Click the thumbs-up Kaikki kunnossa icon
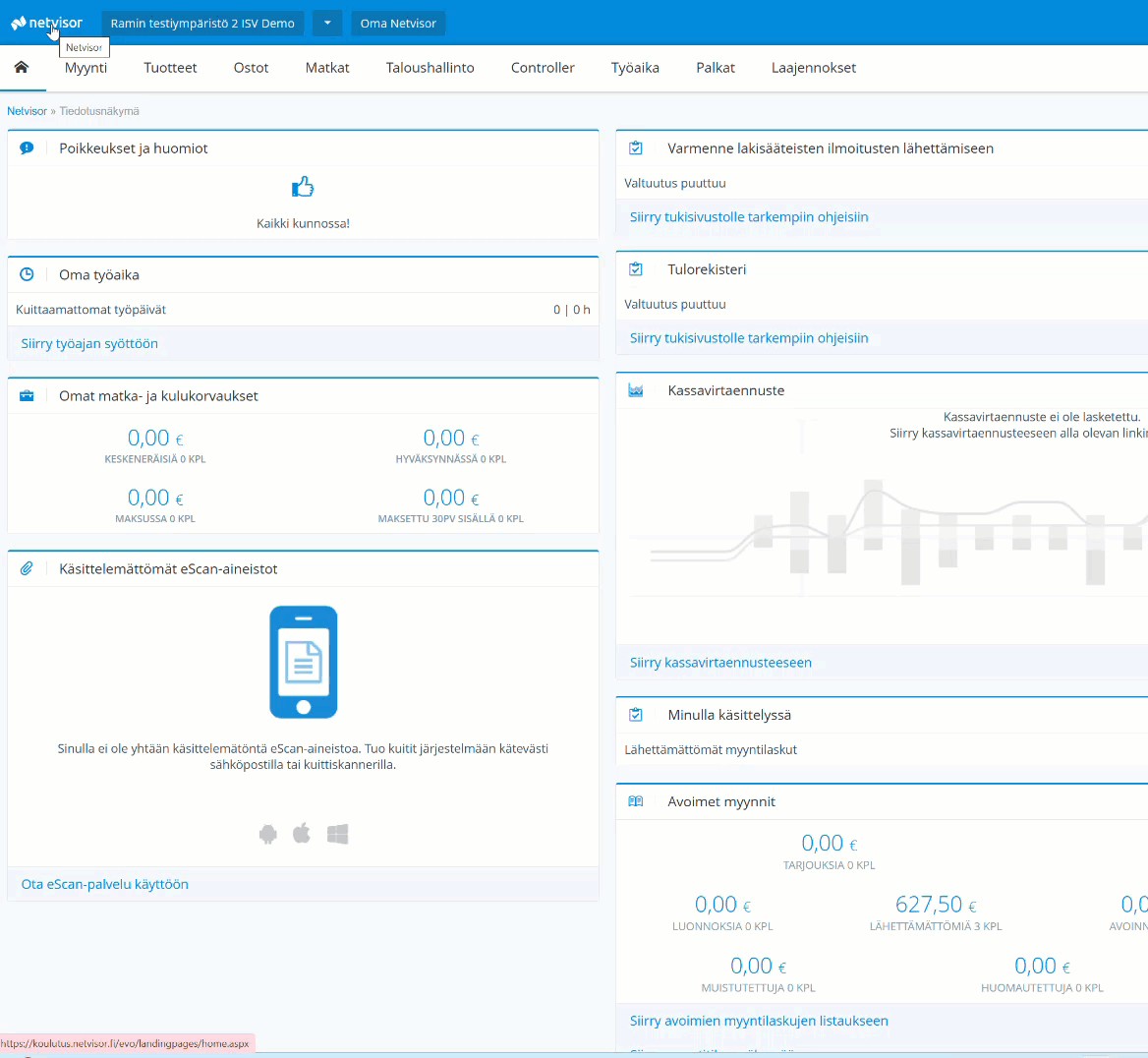This screenshot has height=1058, width=1148. (303, 188)
